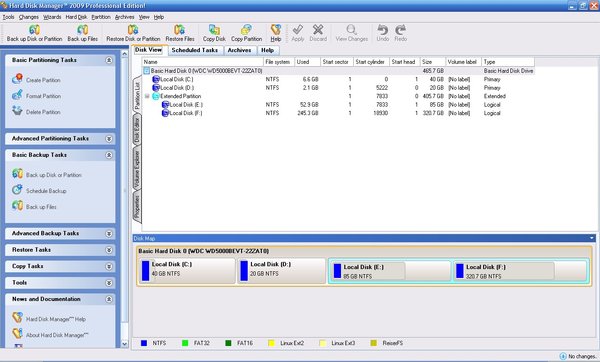This screenshot has height=362, width=600.
Task: Expand Copy Tasks panel
Action: click(109, 266)
